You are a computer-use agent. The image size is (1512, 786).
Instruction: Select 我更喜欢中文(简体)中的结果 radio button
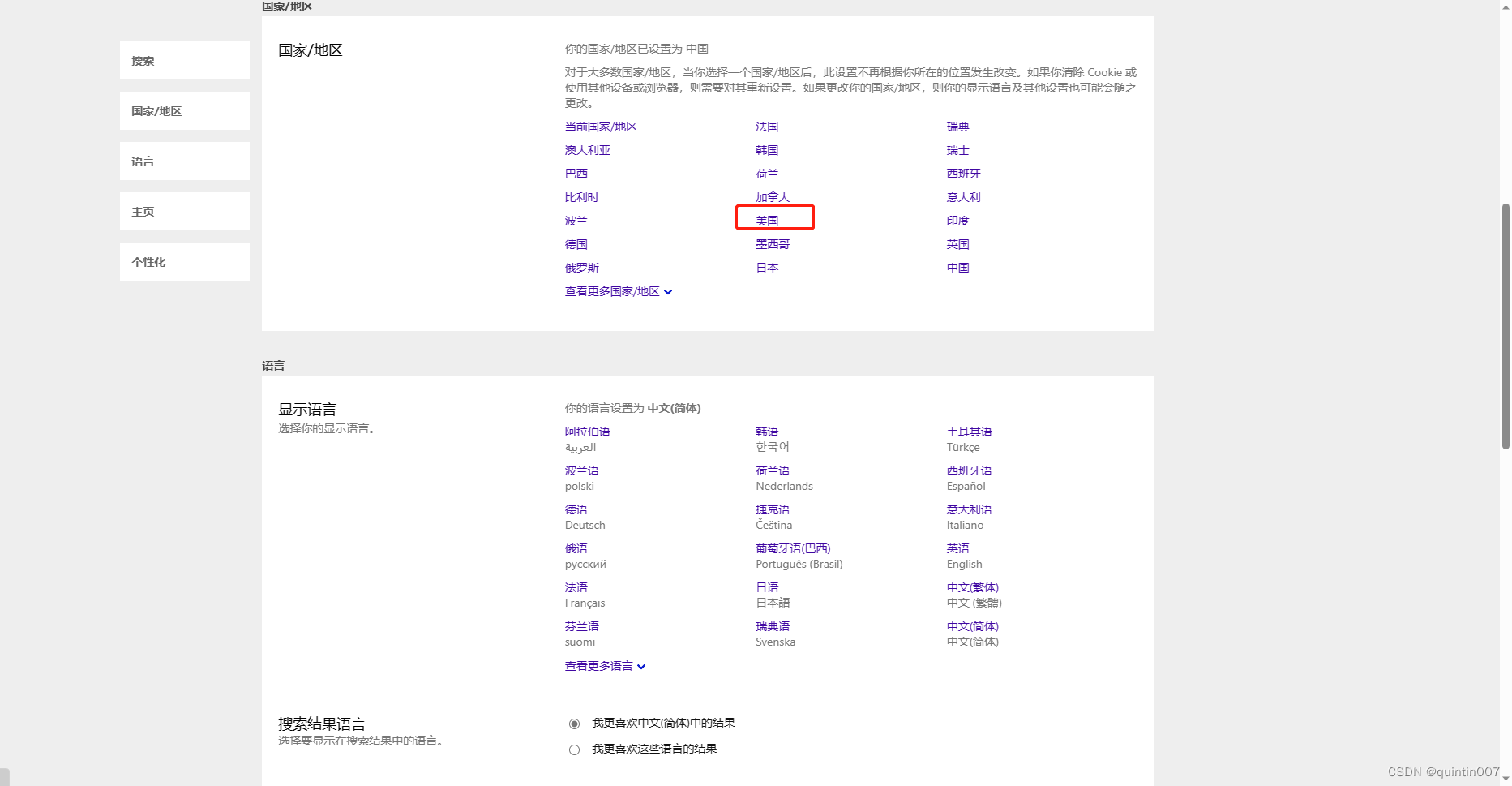click(574, 724)
